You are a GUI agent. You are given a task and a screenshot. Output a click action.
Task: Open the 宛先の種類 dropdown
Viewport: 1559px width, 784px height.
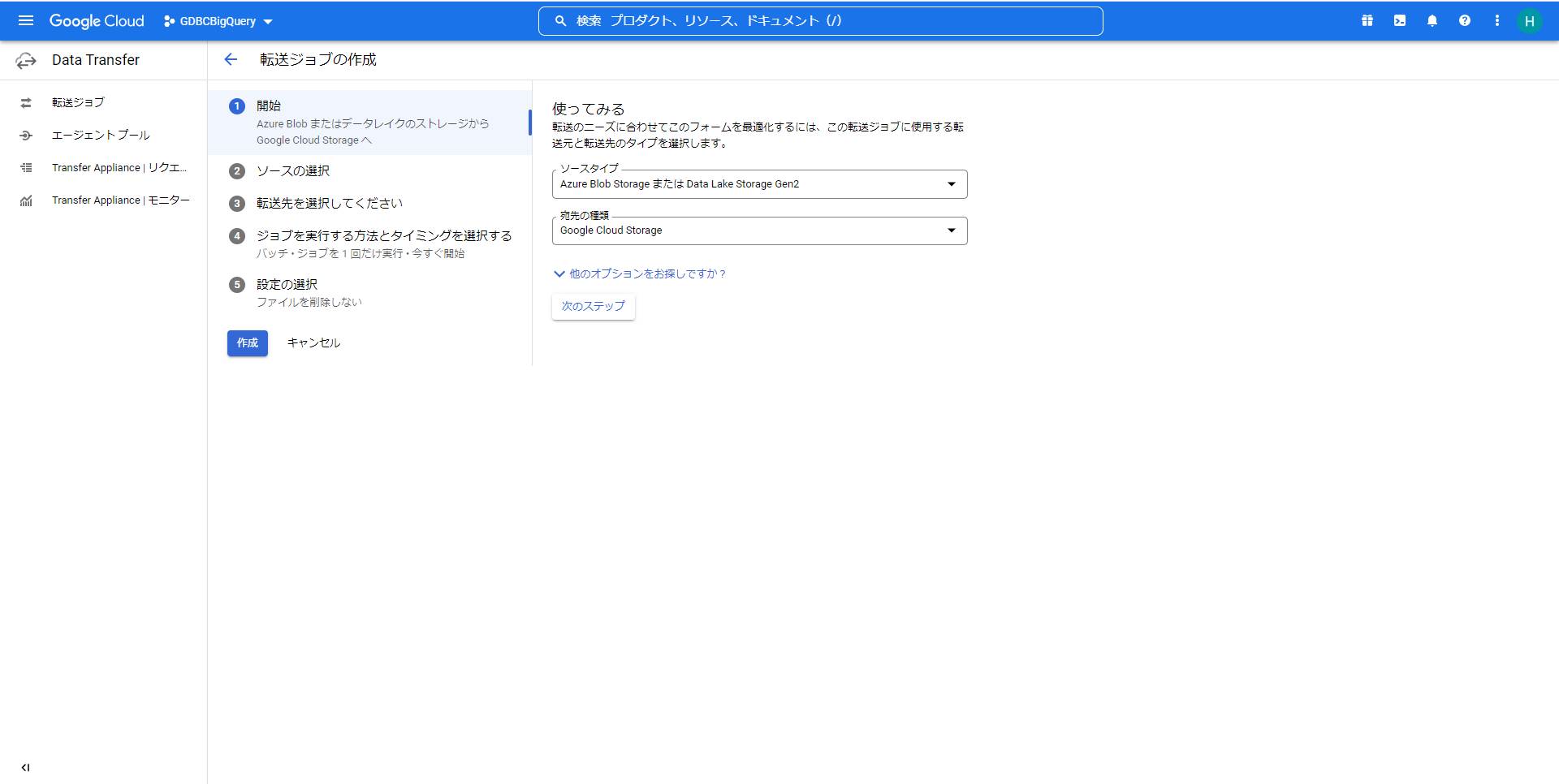tap(759, 230)
